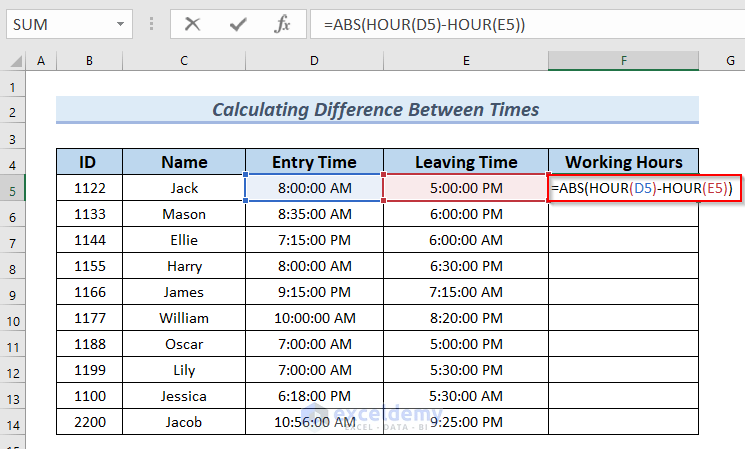Select ID cell 2200
The height and width of the screenshot is (449, 745).
click(89, 422)
